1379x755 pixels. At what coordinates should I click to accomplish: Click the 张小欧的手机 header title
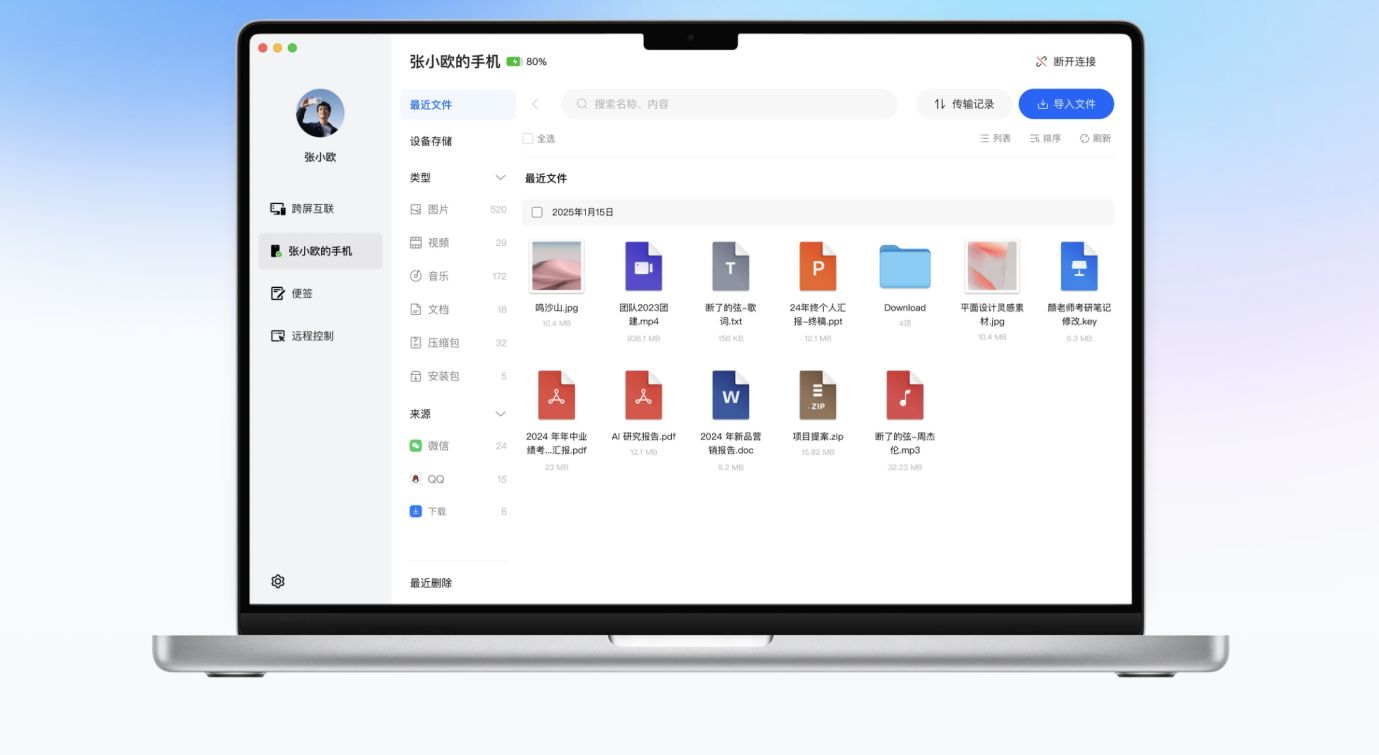click(455, 62)
